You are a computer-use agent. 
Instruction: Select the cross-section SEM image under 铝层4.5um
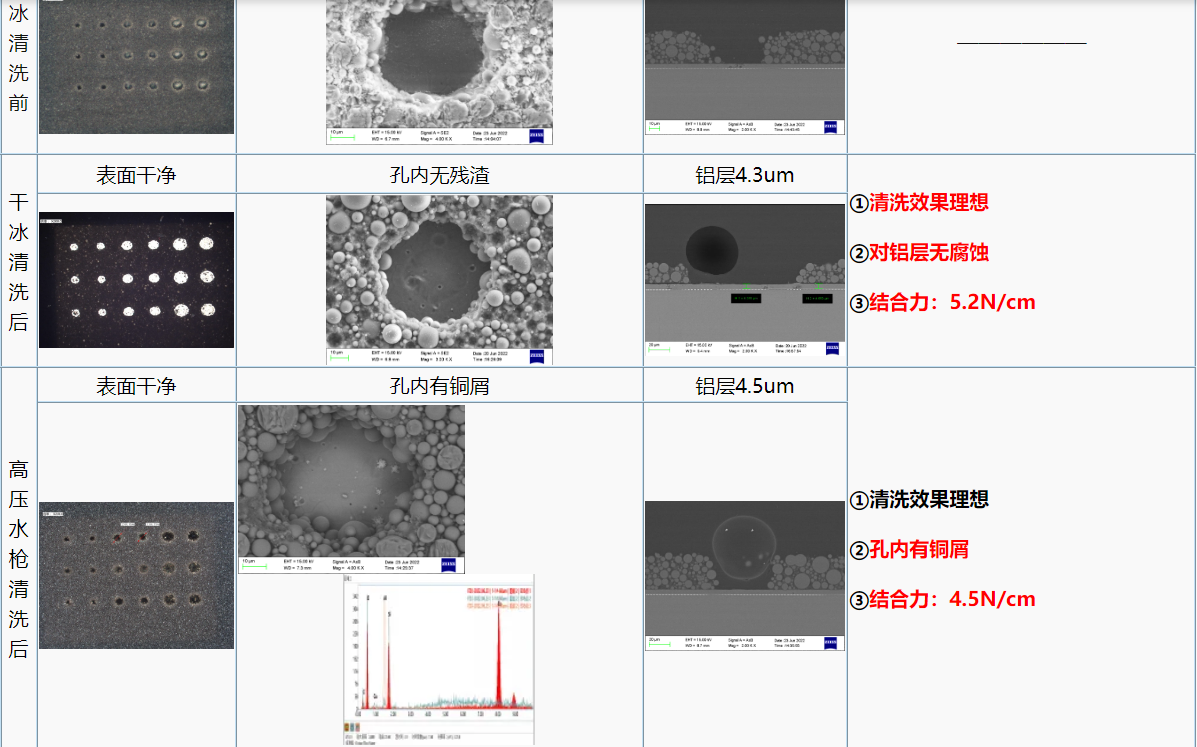pos(744,565)
